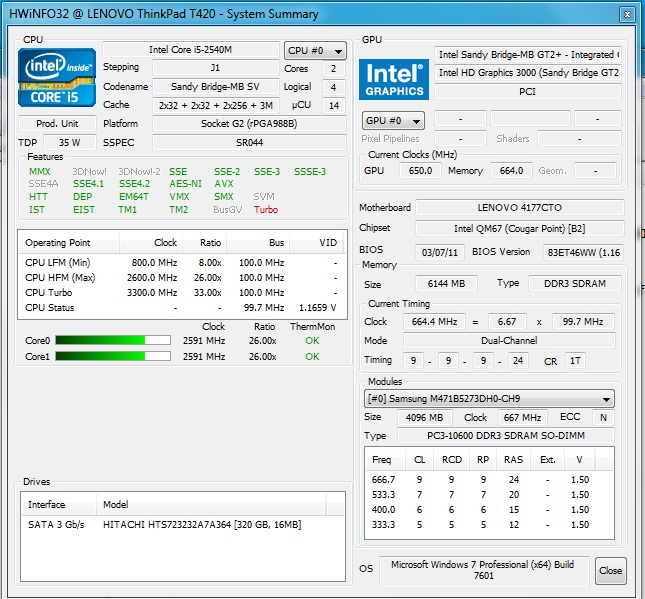Click the Core0 usage bar
The image size is (645, 599).
coord(113,340)
